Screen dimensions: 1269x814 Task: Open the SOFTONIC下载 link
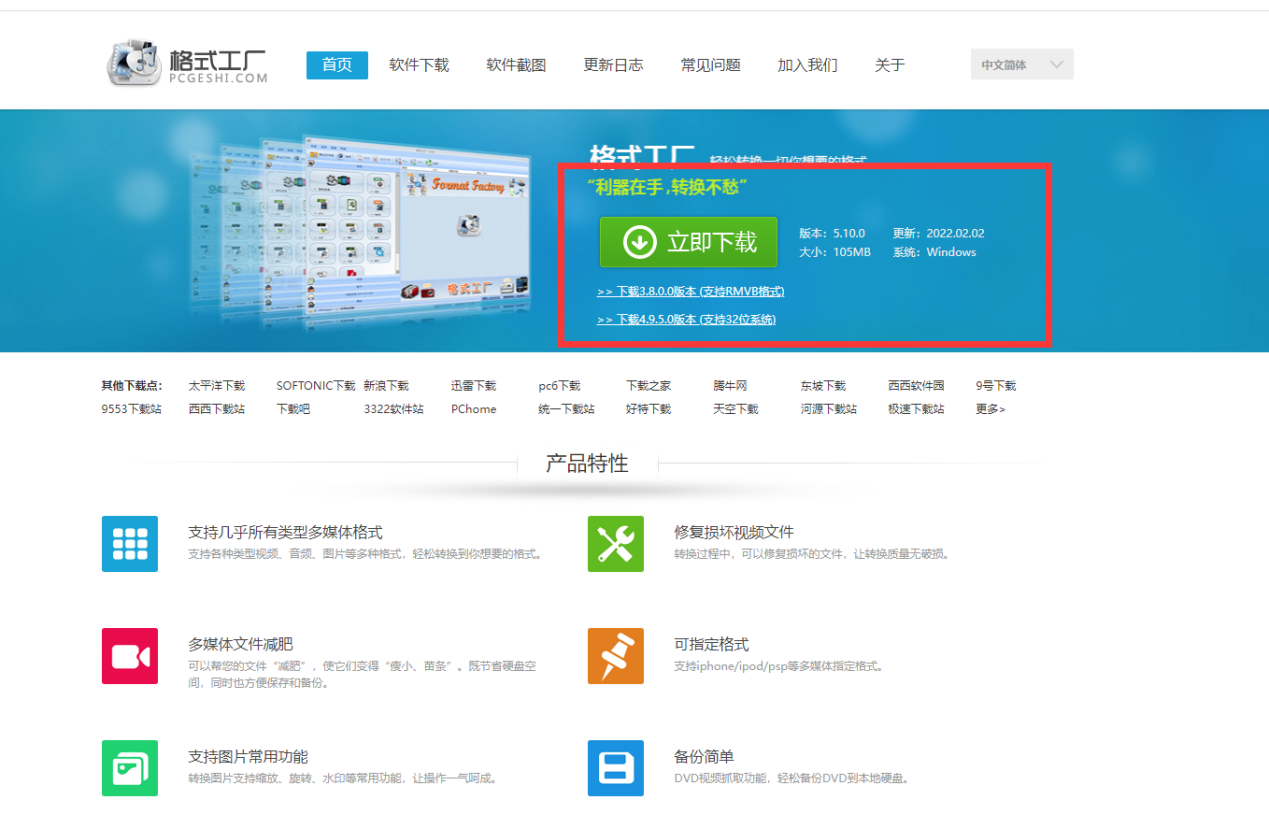point(316,386)
